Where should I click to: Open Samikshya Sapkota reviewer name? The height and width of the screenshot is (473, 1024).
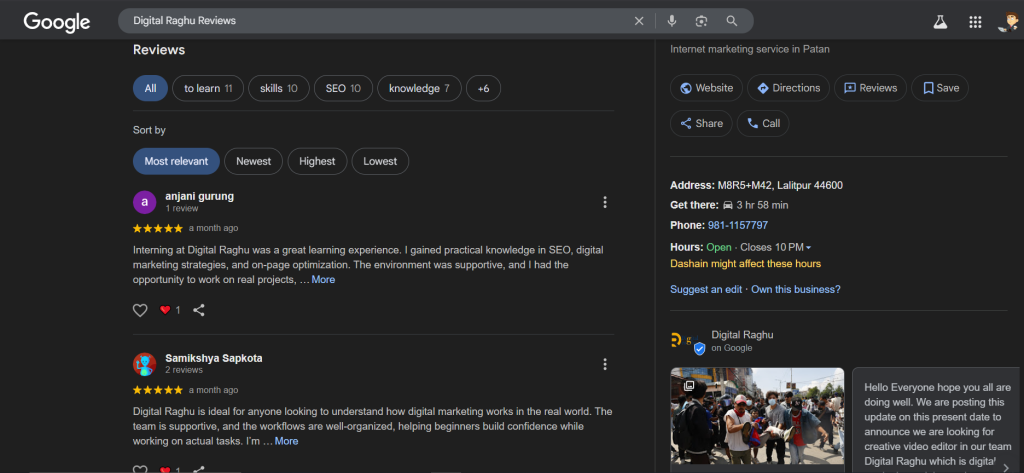pyautogui.click(x=214, y=358)
